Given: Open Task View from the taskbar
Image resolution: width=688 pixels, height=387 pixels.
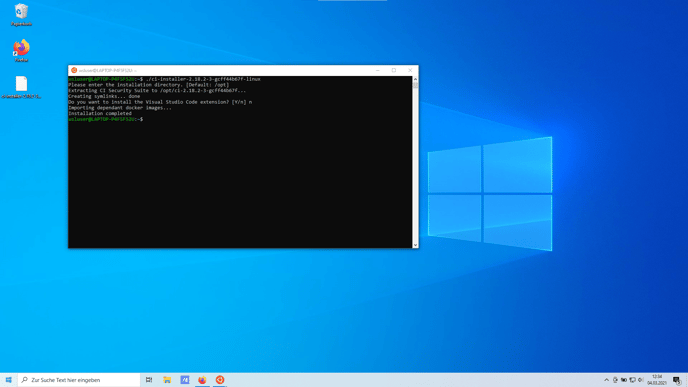Looking at the screenshot, I should coord(149,380).
